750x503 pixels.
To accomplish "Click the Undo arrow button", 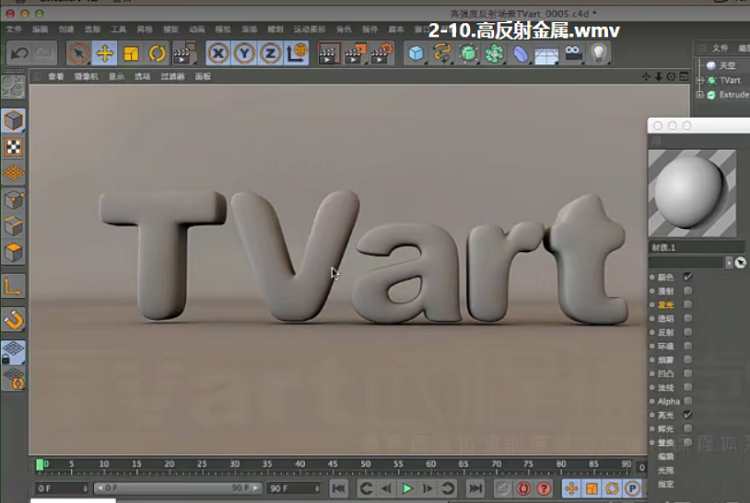I will (18, 53).
